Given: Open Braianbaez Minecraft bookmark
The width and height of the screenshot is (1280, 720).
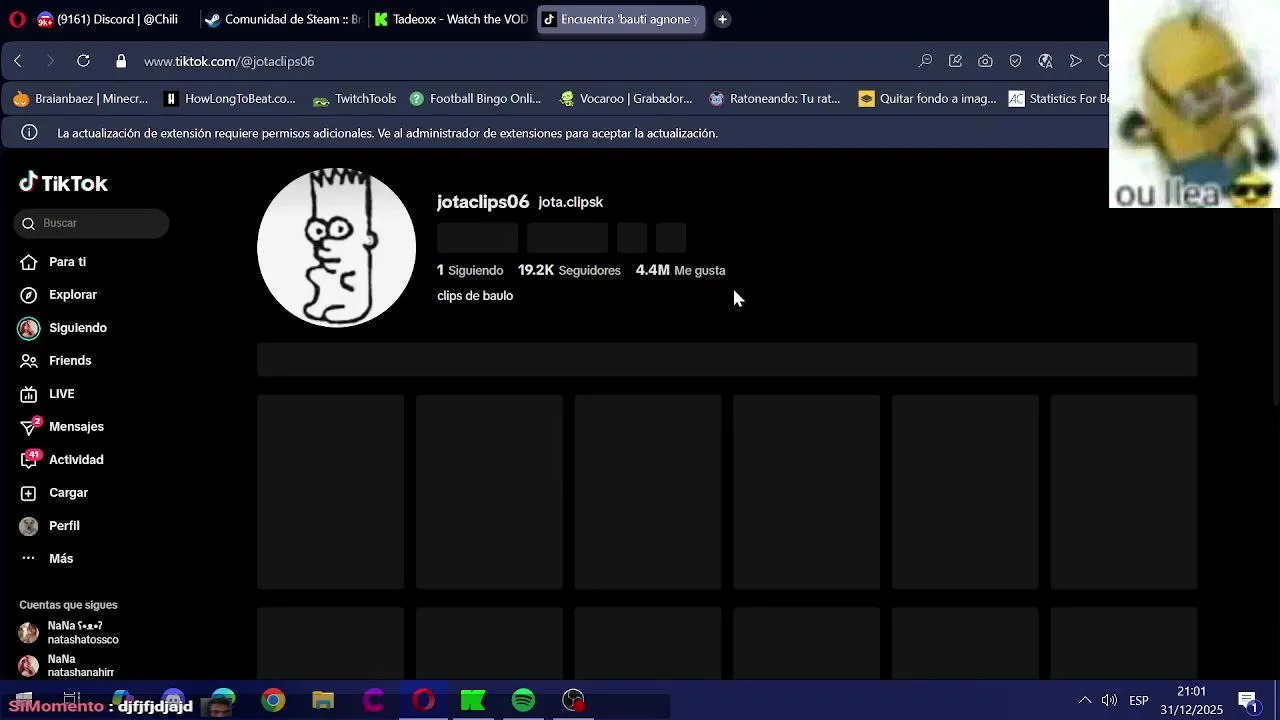Looking at the screenshot, I should pos(81,99).
